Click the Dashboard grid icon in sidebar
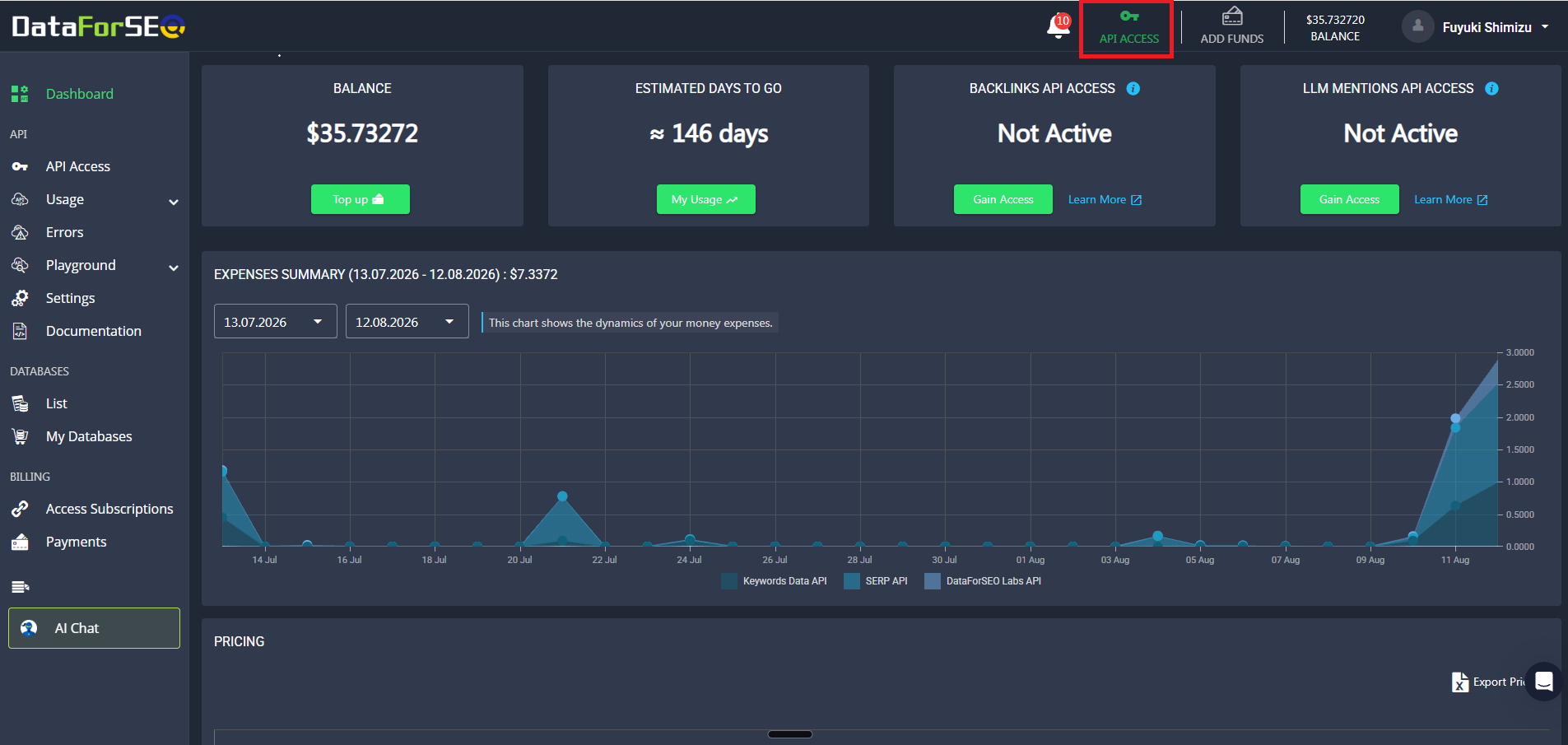1568x745 pixels. pos(20,94)
